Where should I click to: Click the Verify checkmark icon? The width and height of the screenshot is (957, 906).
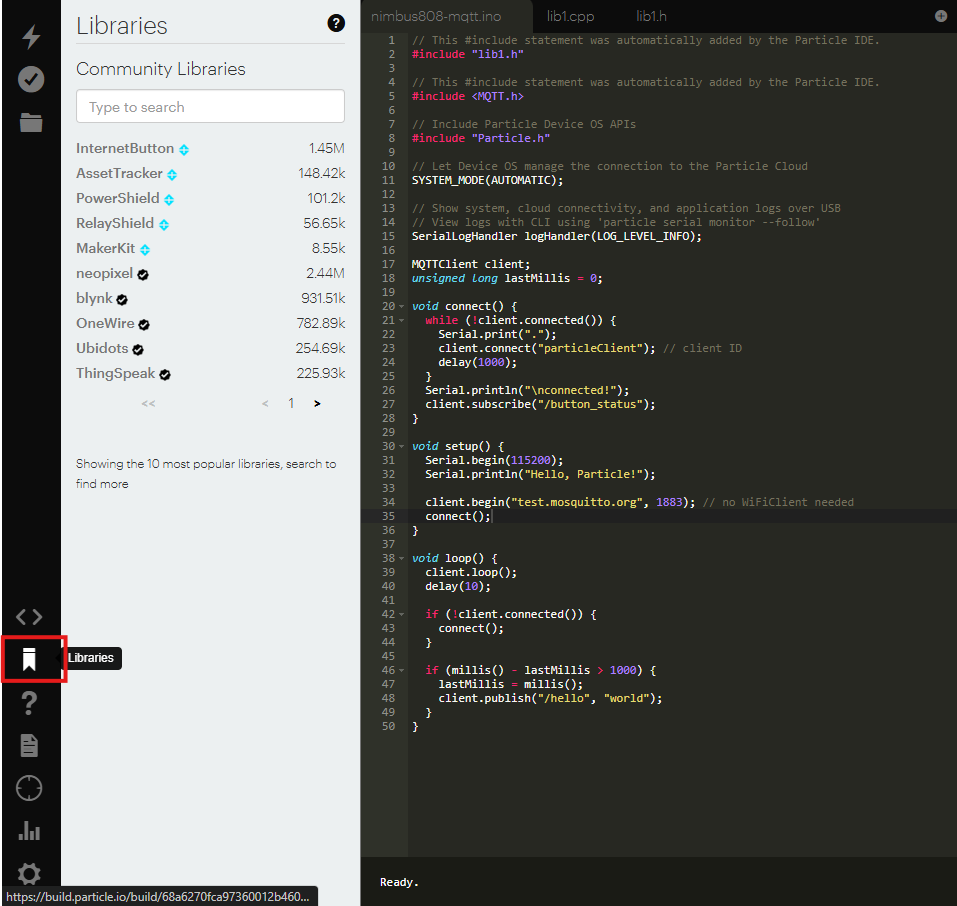pos(31,79)
